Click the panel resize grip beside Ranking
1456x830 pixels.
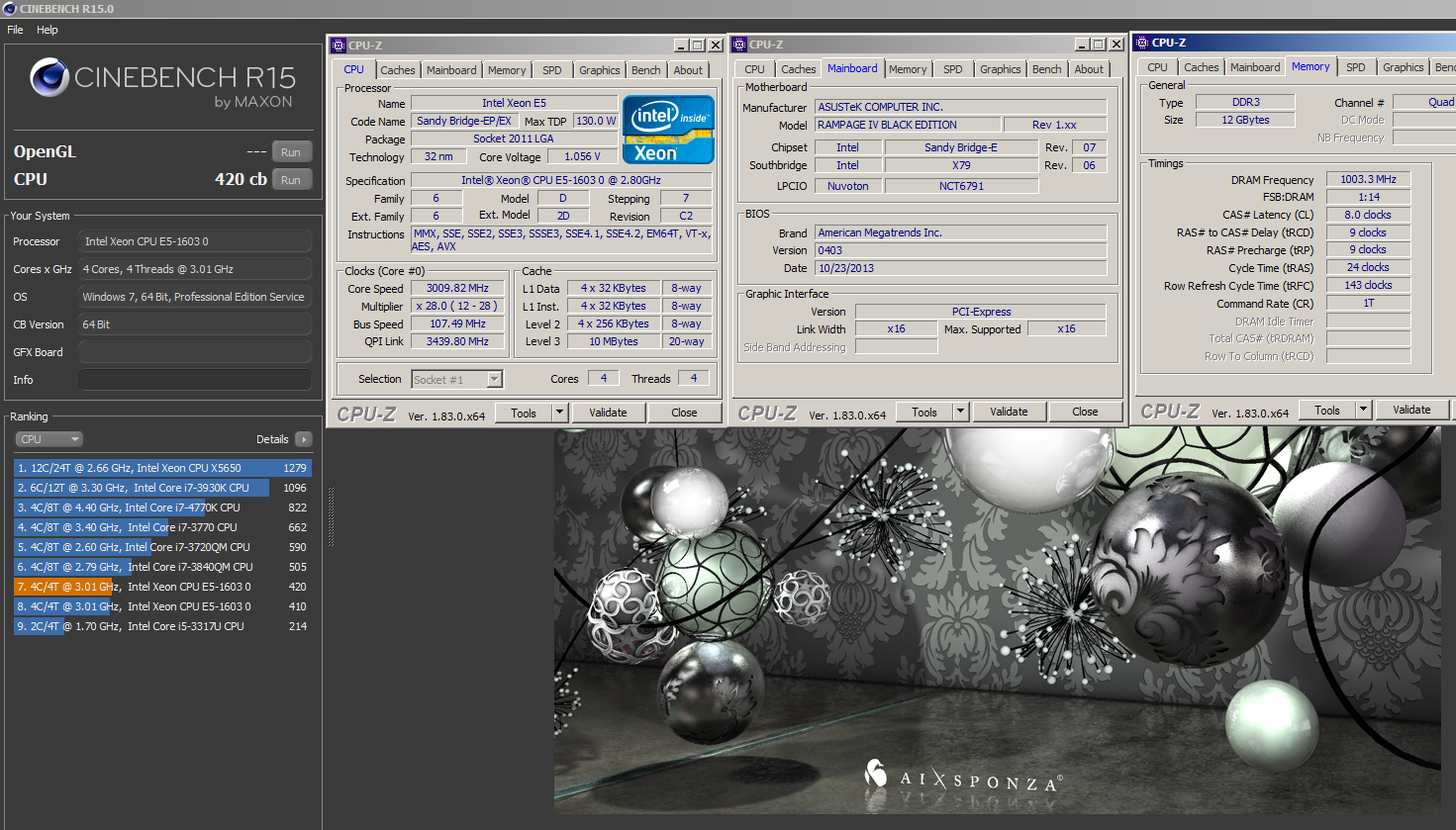331,516
